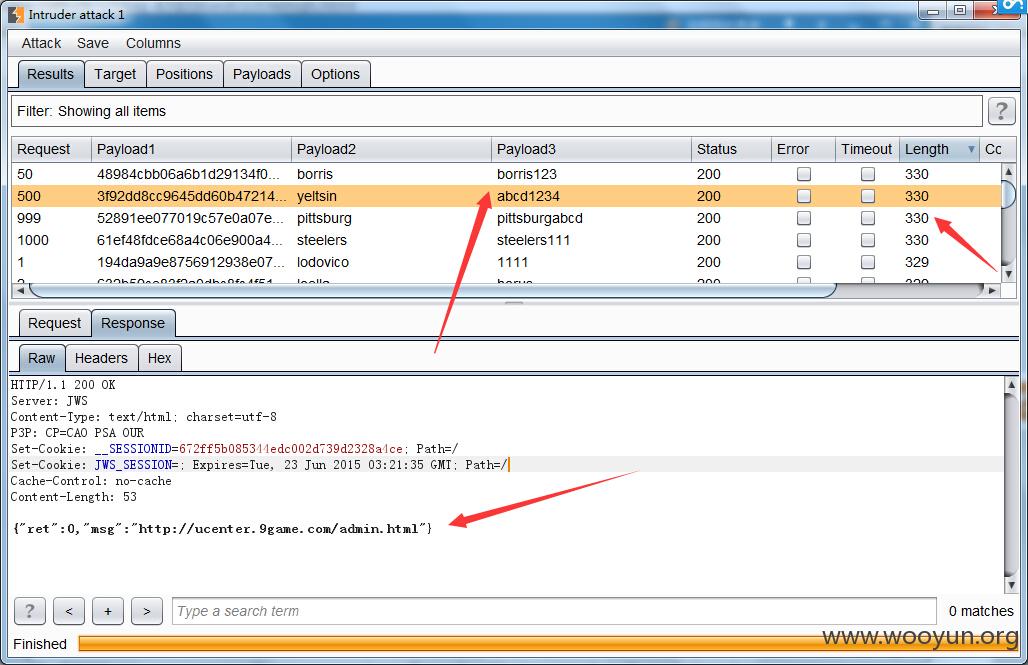
Task: Sort by the Error column header
Action: [x=803, y=150]
